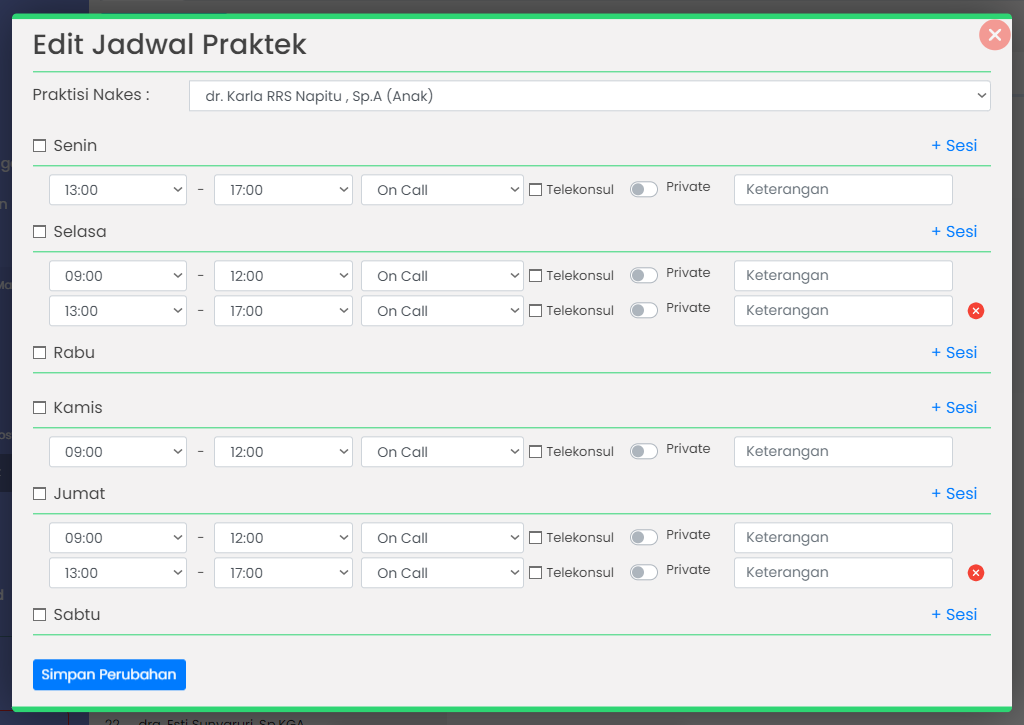The height and width of the screenshot is (725, 1024).
Task: Check Telekonsul for the Kamis session
Action: click(536, 452)
